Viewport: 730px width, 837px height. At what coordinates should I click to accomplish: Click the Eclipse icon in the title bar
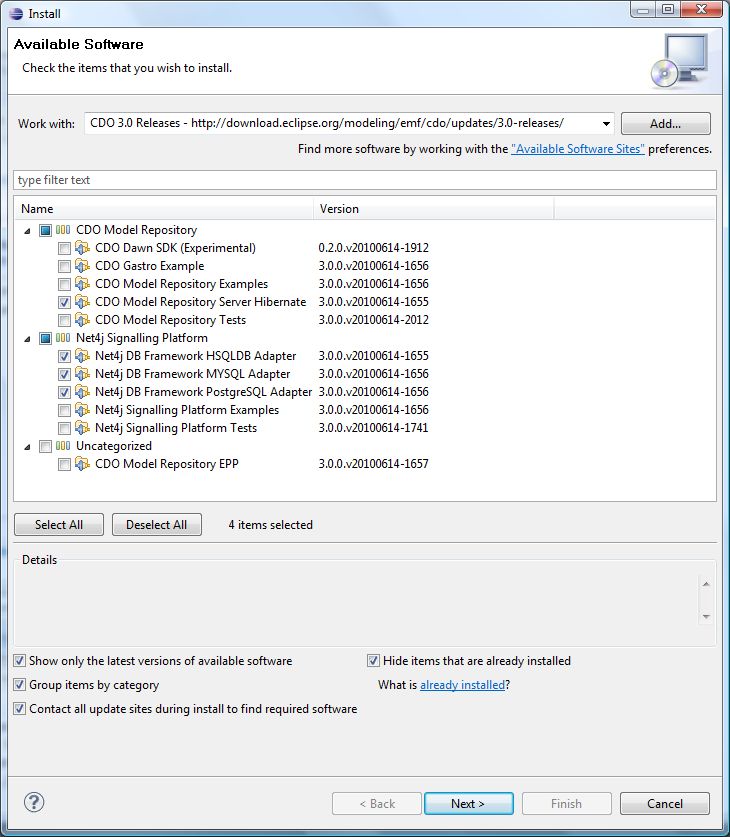16,14
